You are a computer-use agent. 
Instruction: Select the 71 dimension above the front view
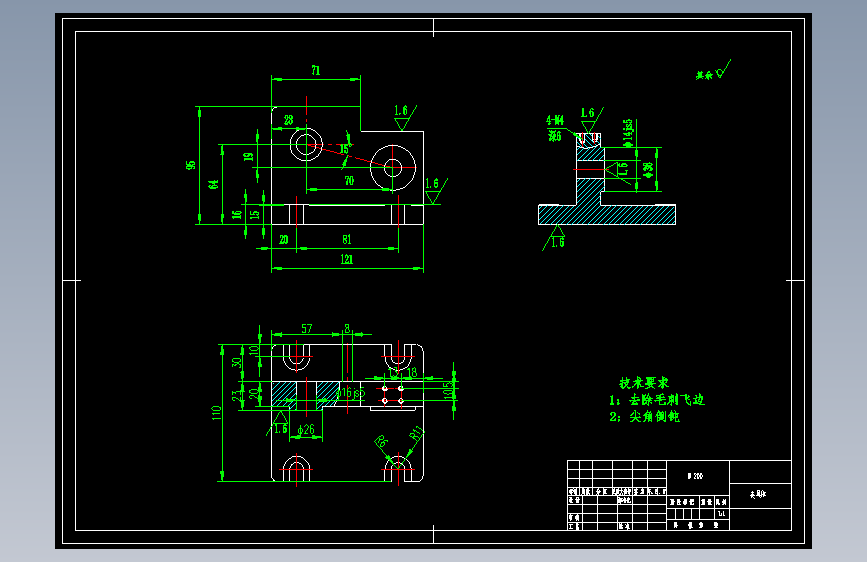pos(316,70)
